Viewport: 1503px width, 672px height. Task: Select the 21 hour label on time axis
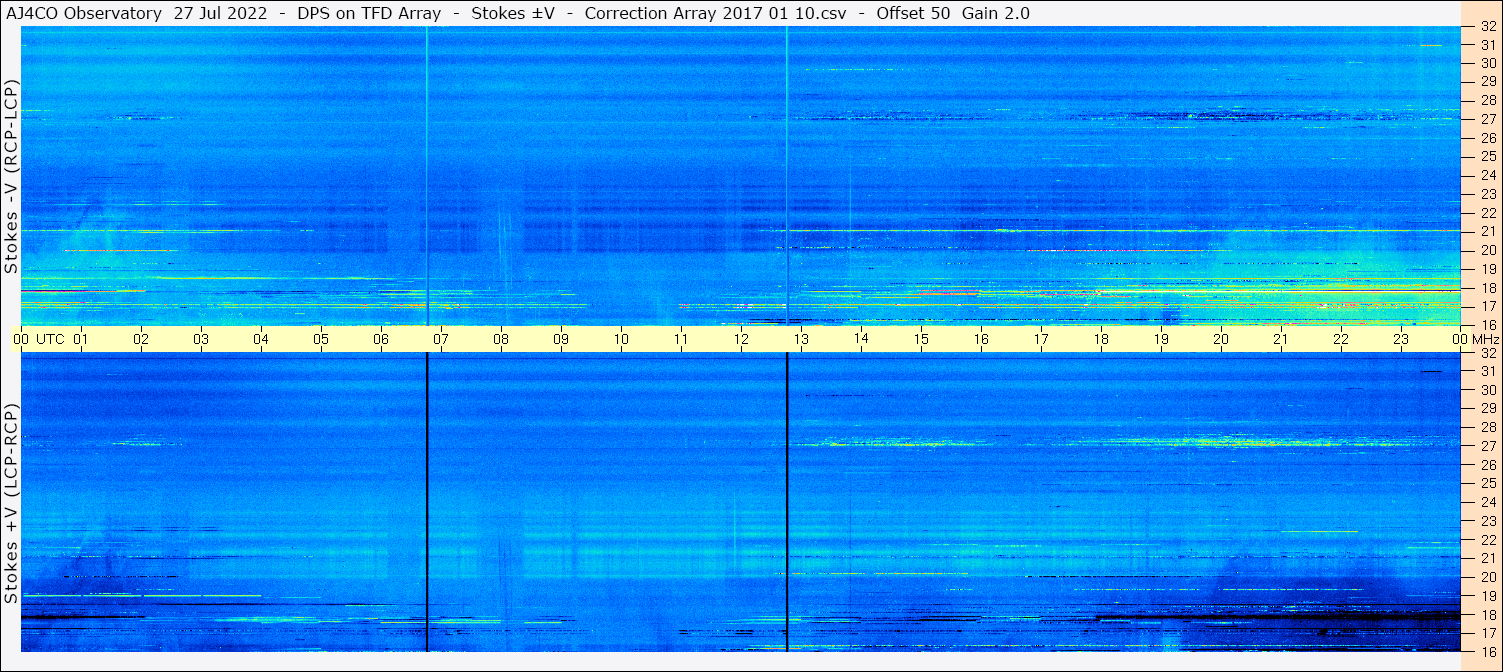(1281, 339)
